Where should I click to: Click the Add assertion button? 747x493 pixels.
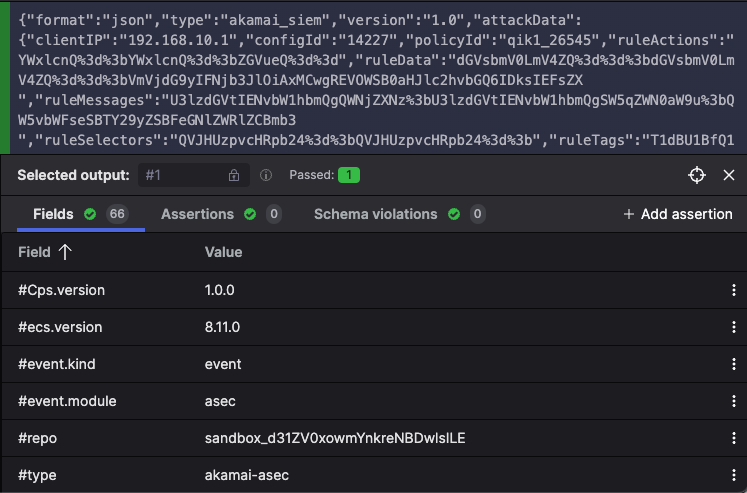coord(677,214)
